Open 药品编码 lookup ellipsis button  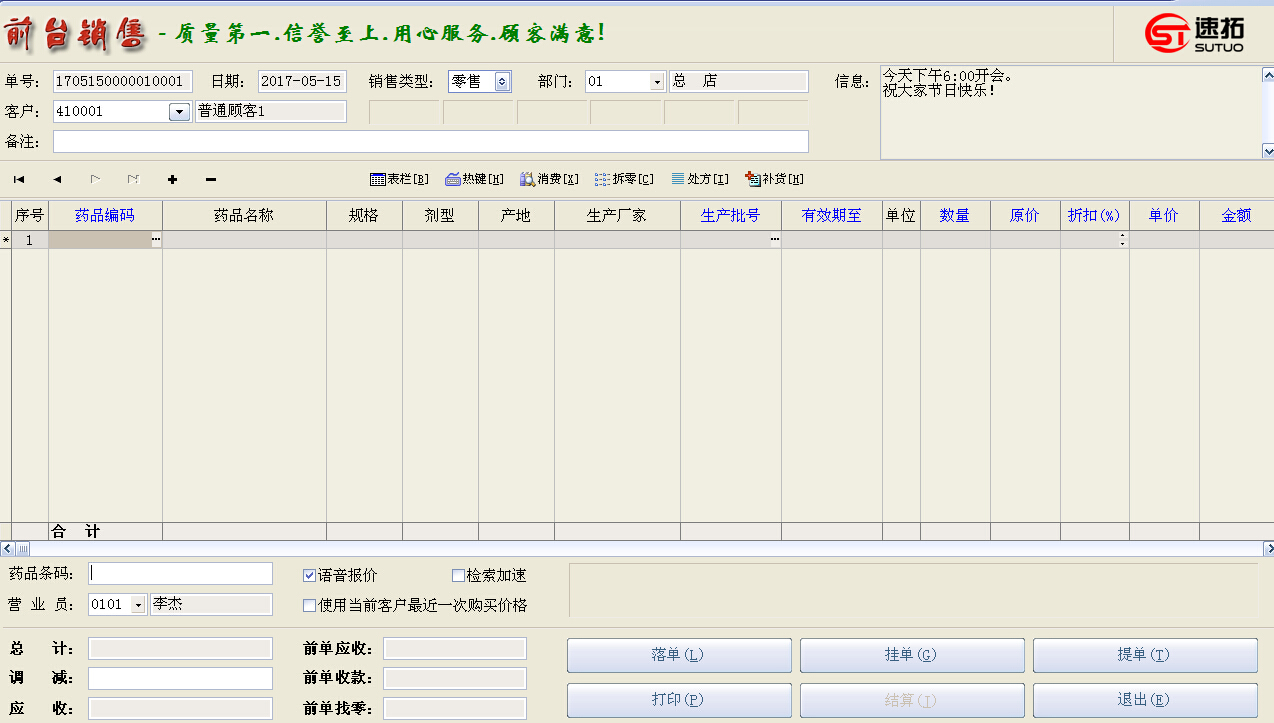[x=155, y=240]
